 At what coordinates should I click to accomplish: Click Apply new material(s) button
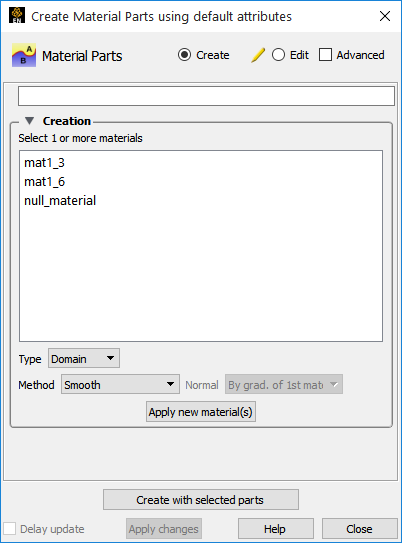pos(201,412)
